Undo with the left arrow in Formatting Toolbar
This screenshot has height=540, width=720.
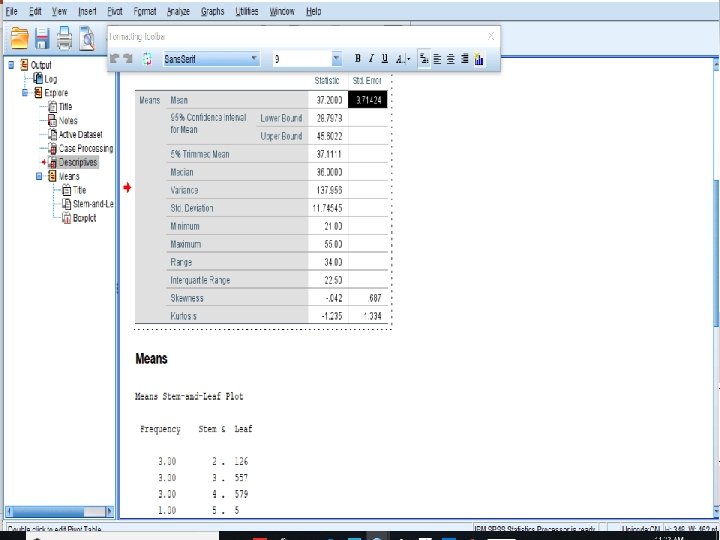(115, 59)
